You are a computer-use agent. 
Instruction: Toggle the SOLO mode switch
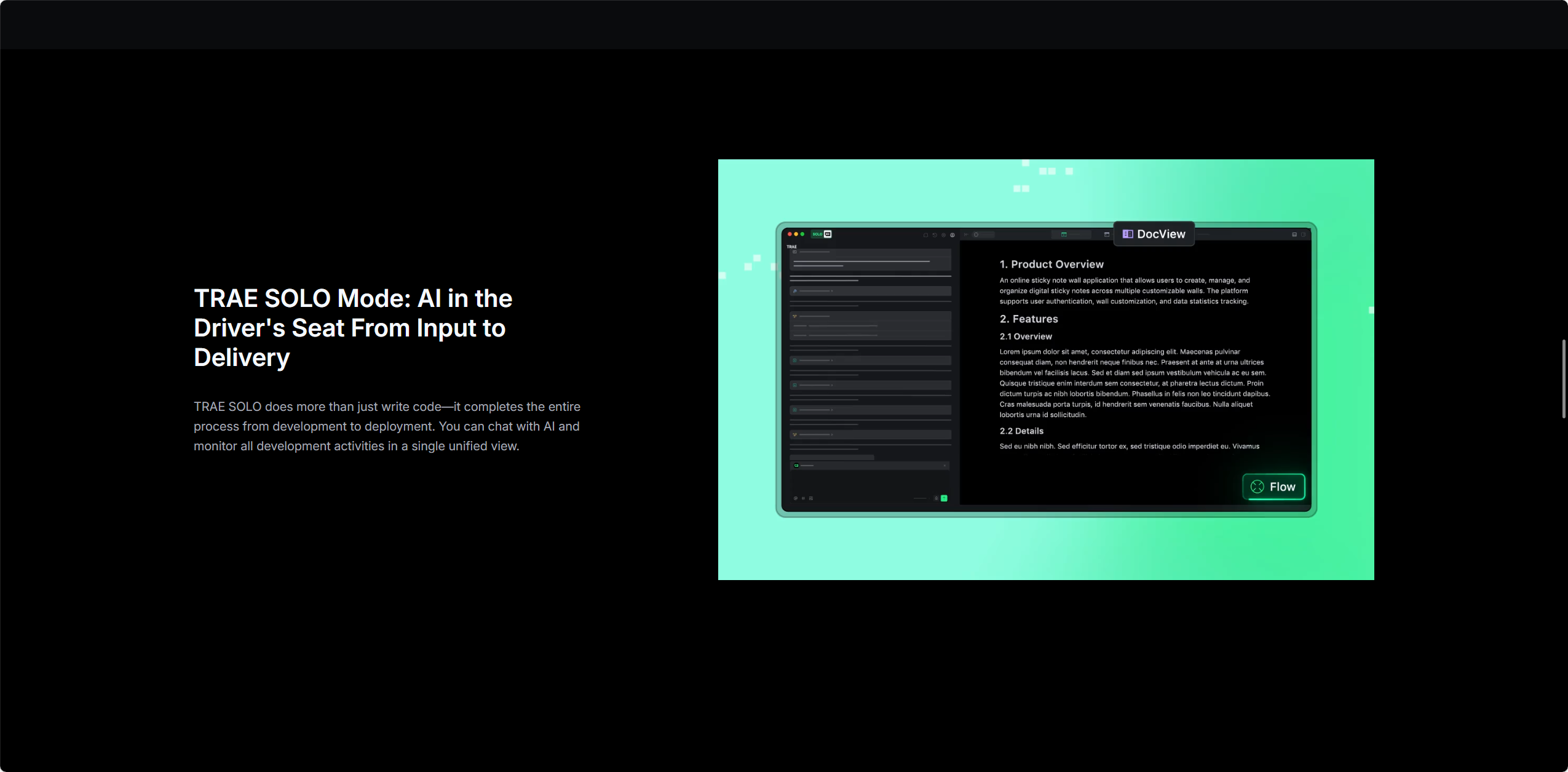point(822,234)
